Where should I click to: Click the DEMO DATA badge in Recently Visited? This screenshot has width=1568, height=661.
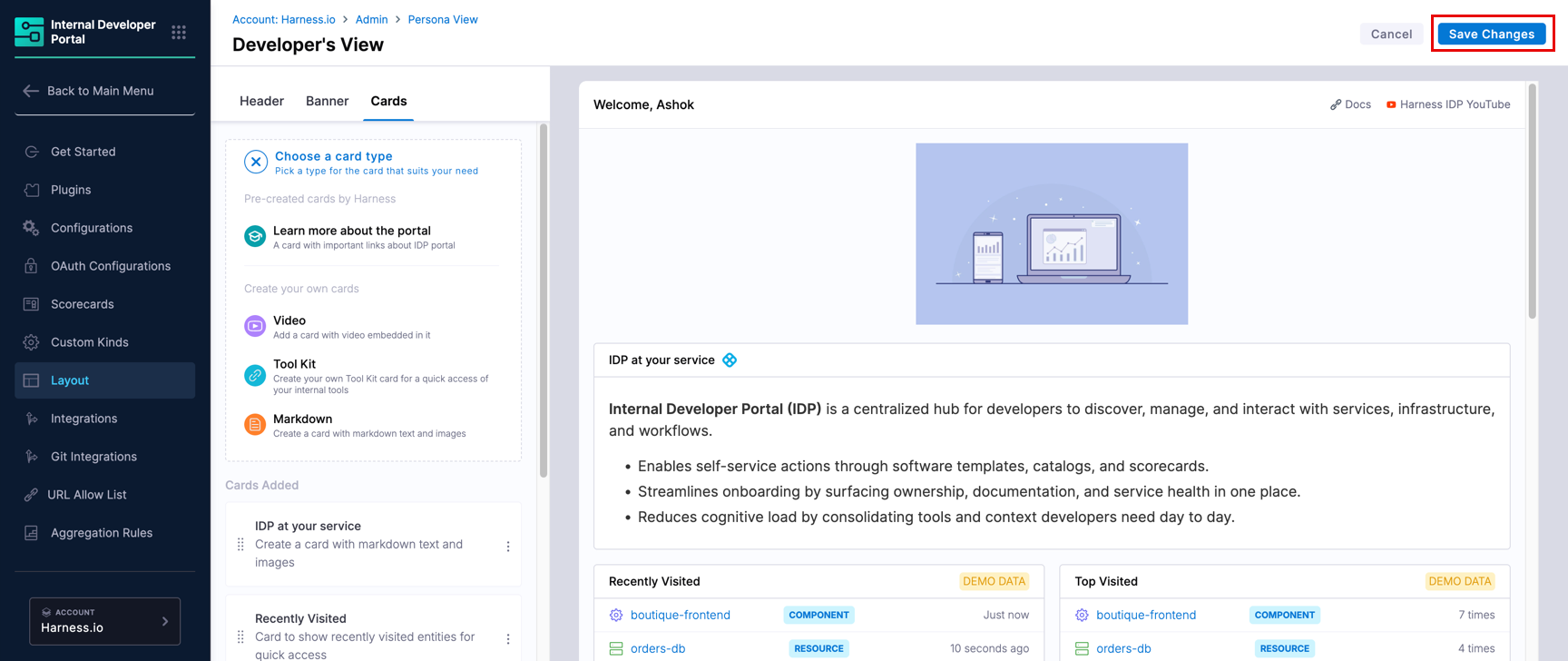point(994,582)
